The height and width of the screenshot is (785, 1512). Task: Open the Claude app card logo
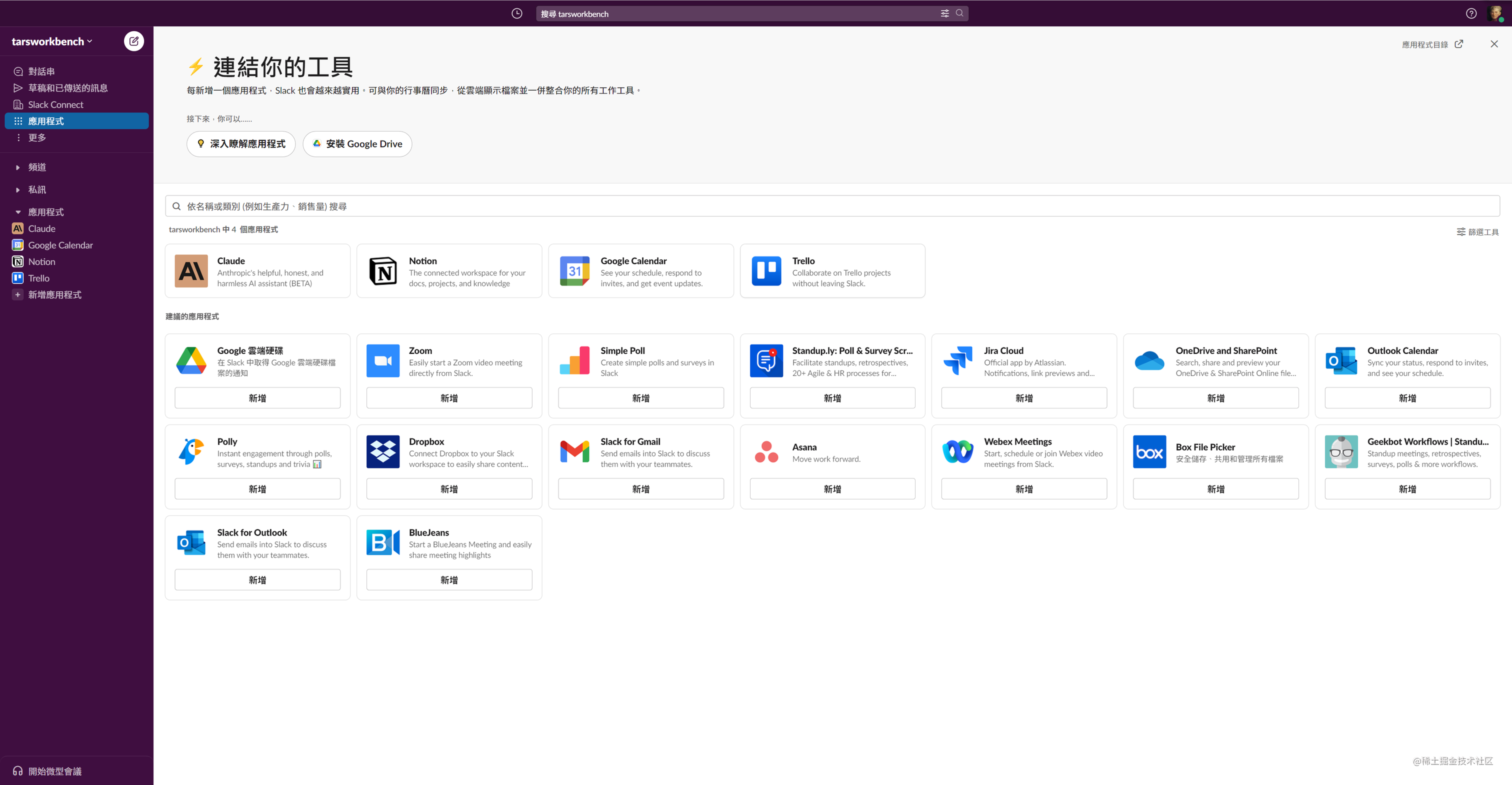(x=191, y=270)
